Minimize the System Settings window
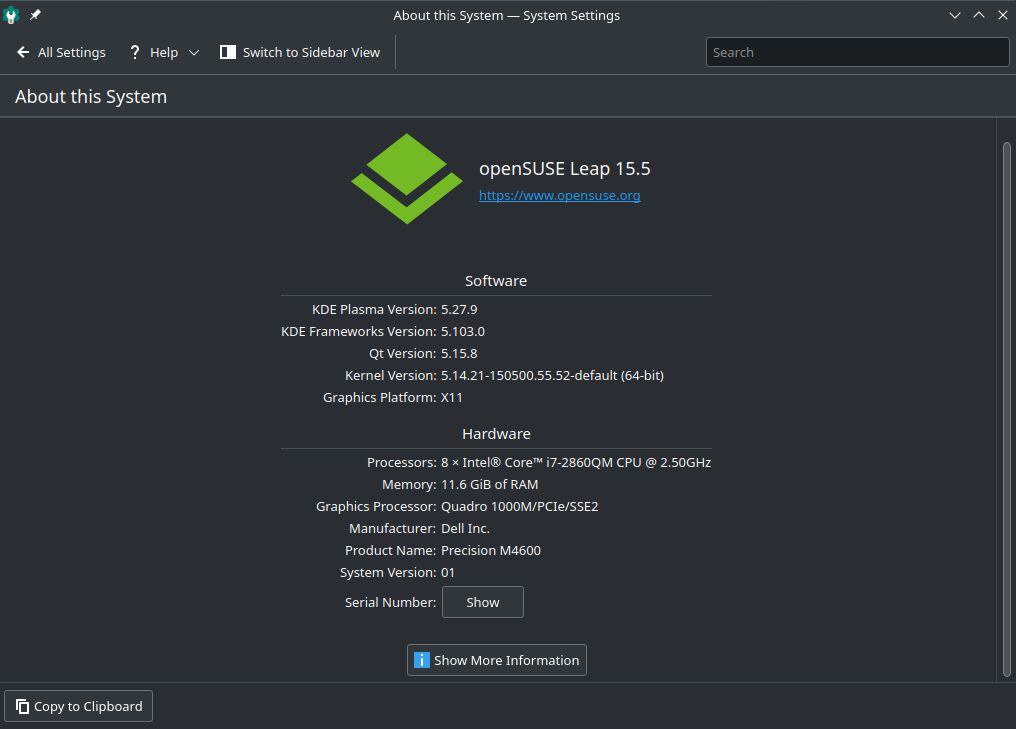The image size is (1016, 729). pyautogui.click(x=954, y=15)
